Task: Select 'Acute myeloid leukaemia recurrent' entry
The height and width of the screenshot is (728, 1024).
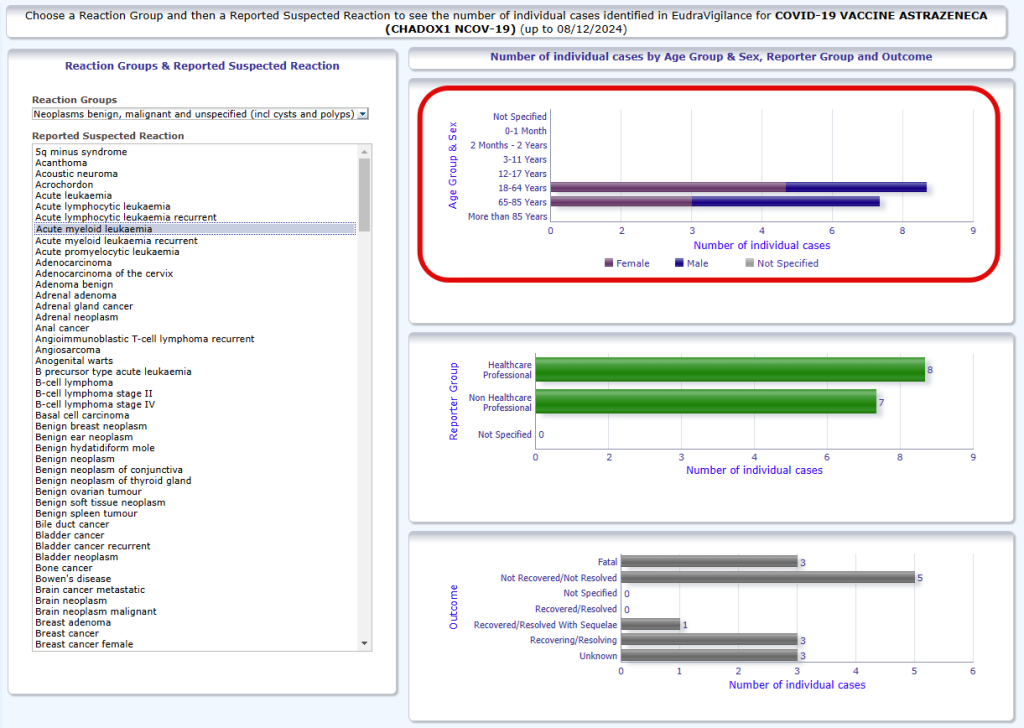Action: point(116,241)
